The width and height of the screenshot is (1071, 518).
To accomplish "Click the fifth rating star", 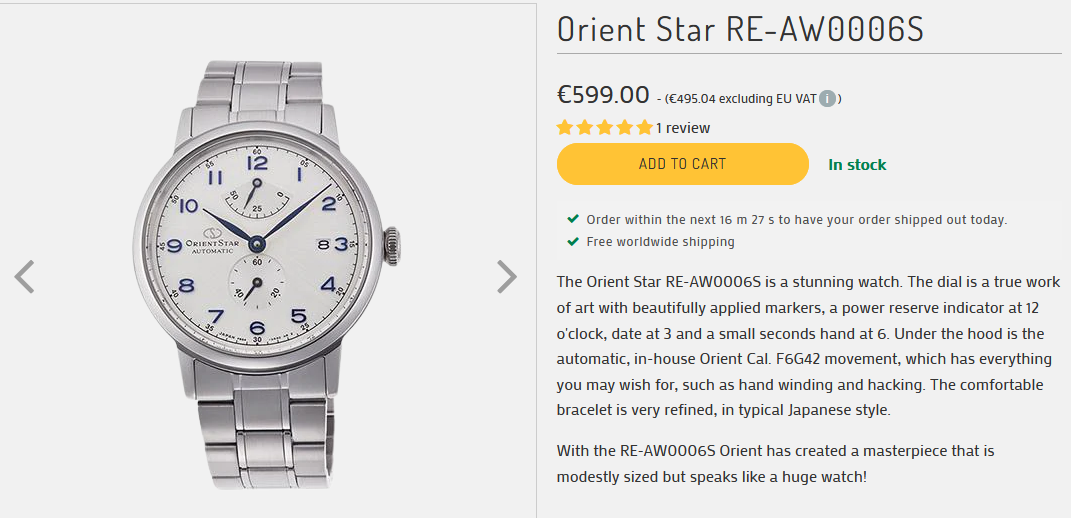I will point(645,128).
